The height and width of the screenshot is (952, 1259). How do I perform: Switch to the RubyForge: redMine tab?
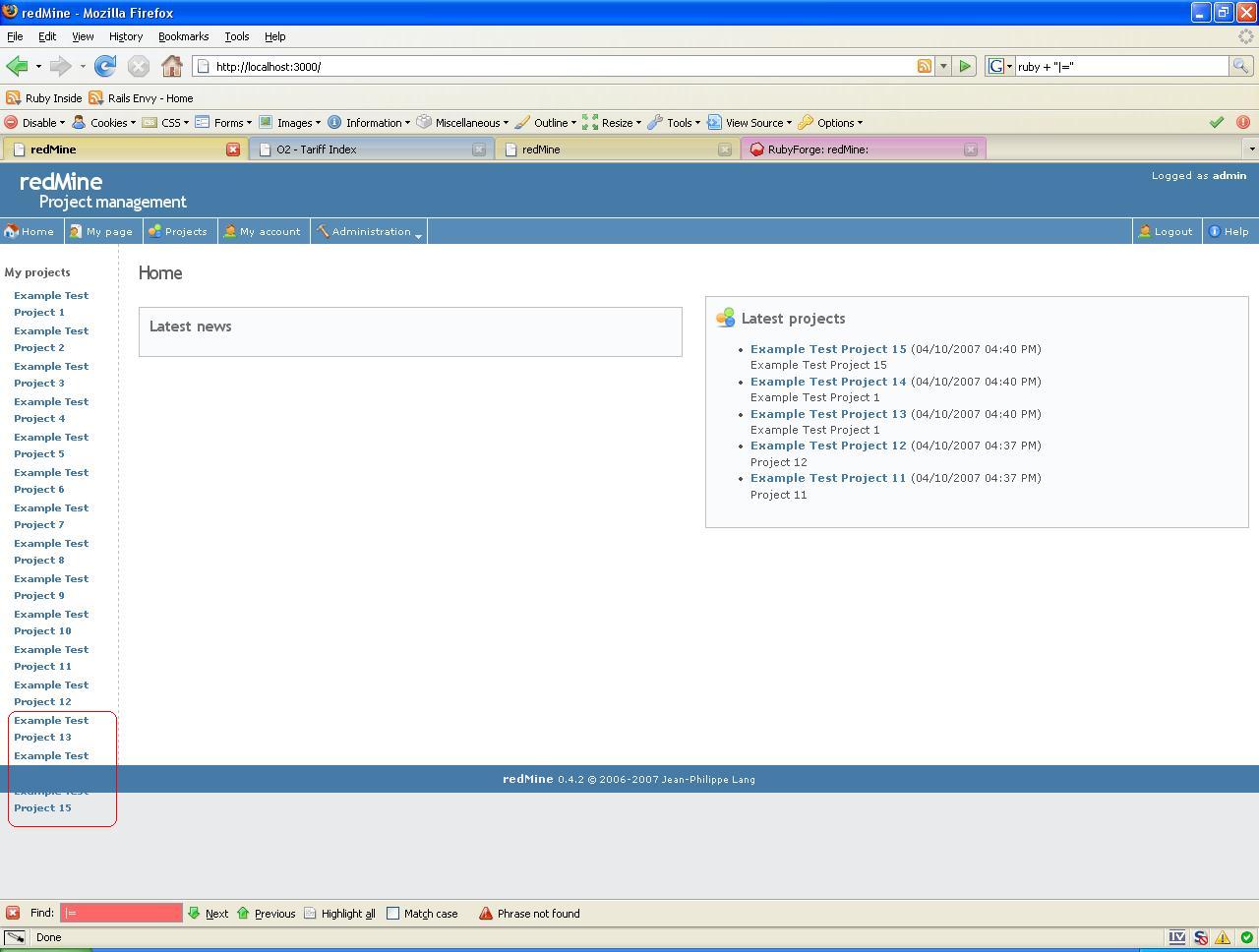[862, 149]
